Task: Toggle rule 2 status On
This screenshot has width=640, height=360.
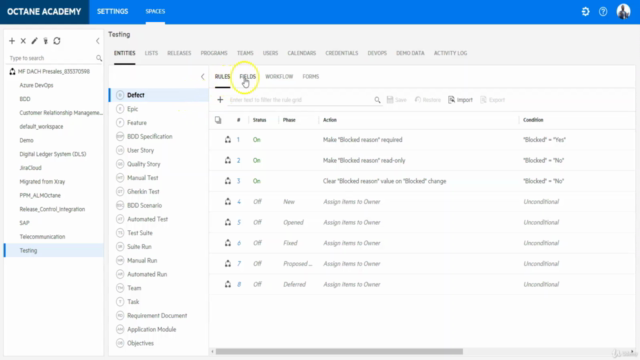Action: tap(256, 160)
